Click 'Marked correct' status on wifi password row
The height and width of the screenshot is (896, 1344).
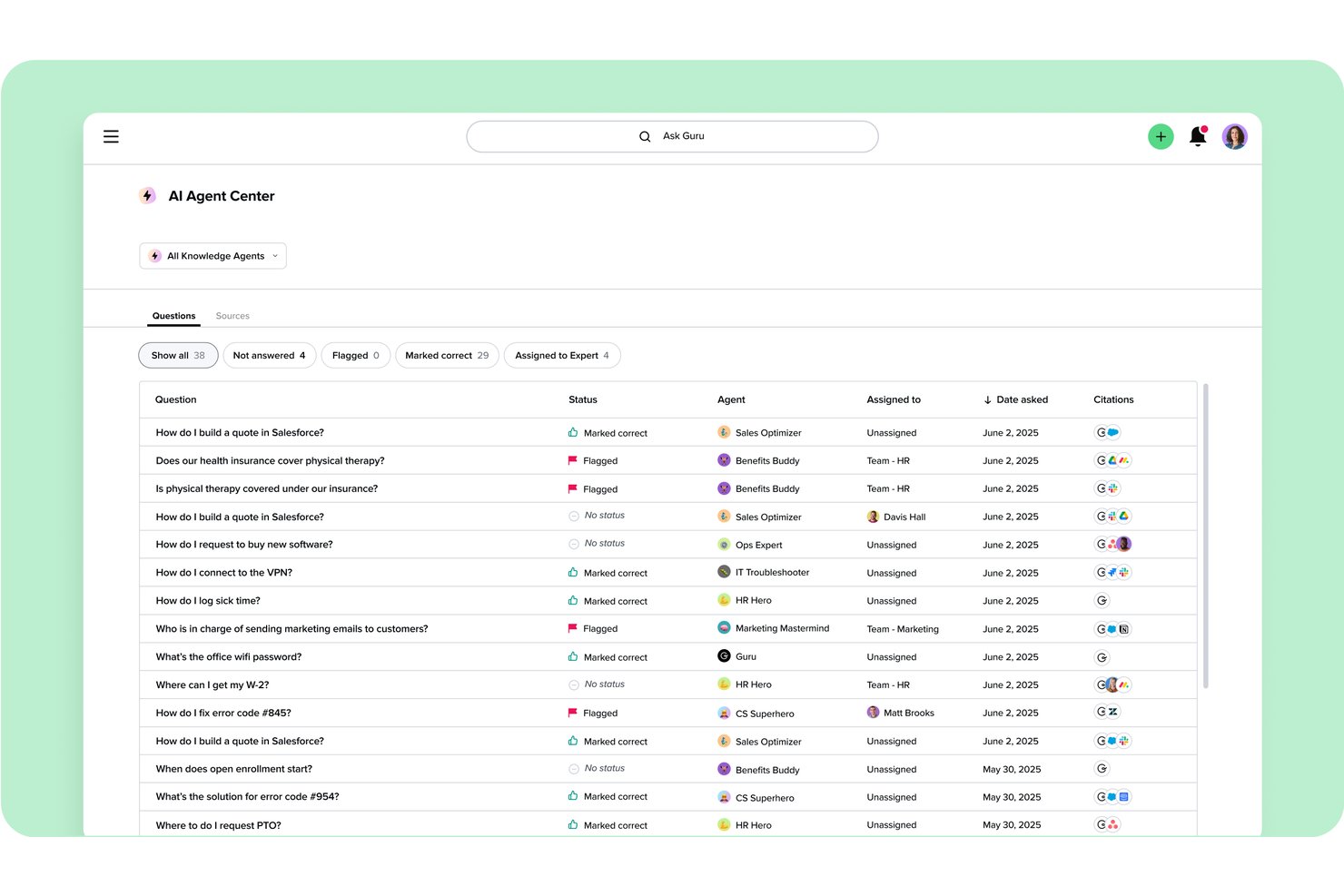(x=615, y=657)
